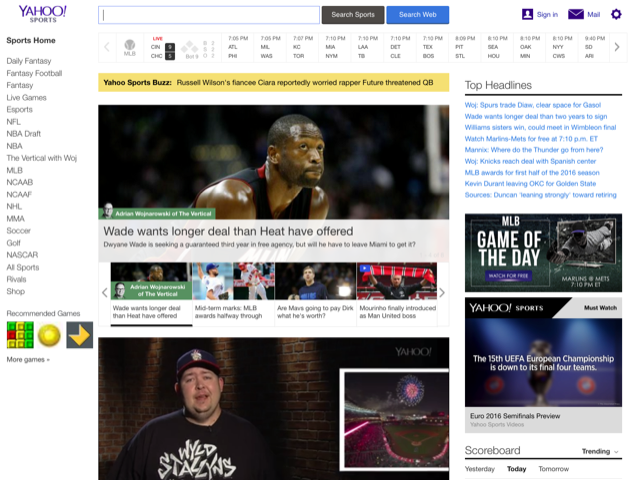This screenshot has height=480, width=640.
Task: Open headline about Spurs trading Diaw
Action: coord(533,105)
